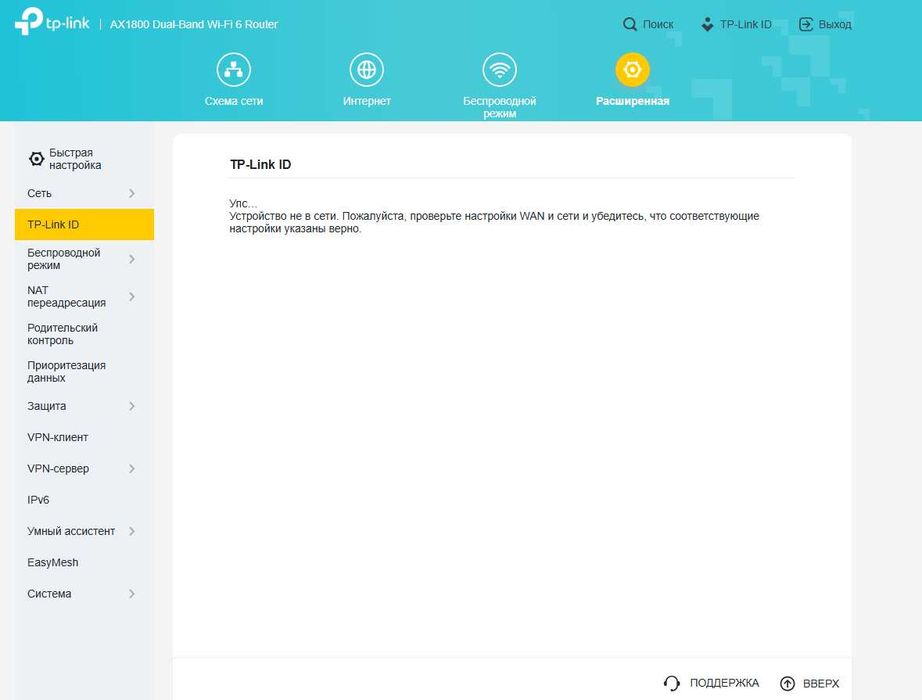The width and height of the screenshot is (922, 700).
Task: Open Родительский контроль in sidebar
Action: [62, 334]
